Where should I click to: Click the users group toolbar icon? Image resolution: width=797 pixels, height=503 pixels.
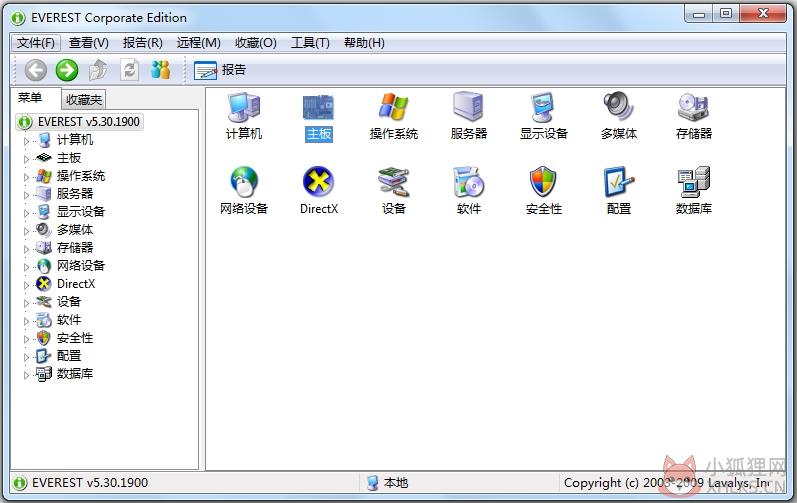(161, 70)
